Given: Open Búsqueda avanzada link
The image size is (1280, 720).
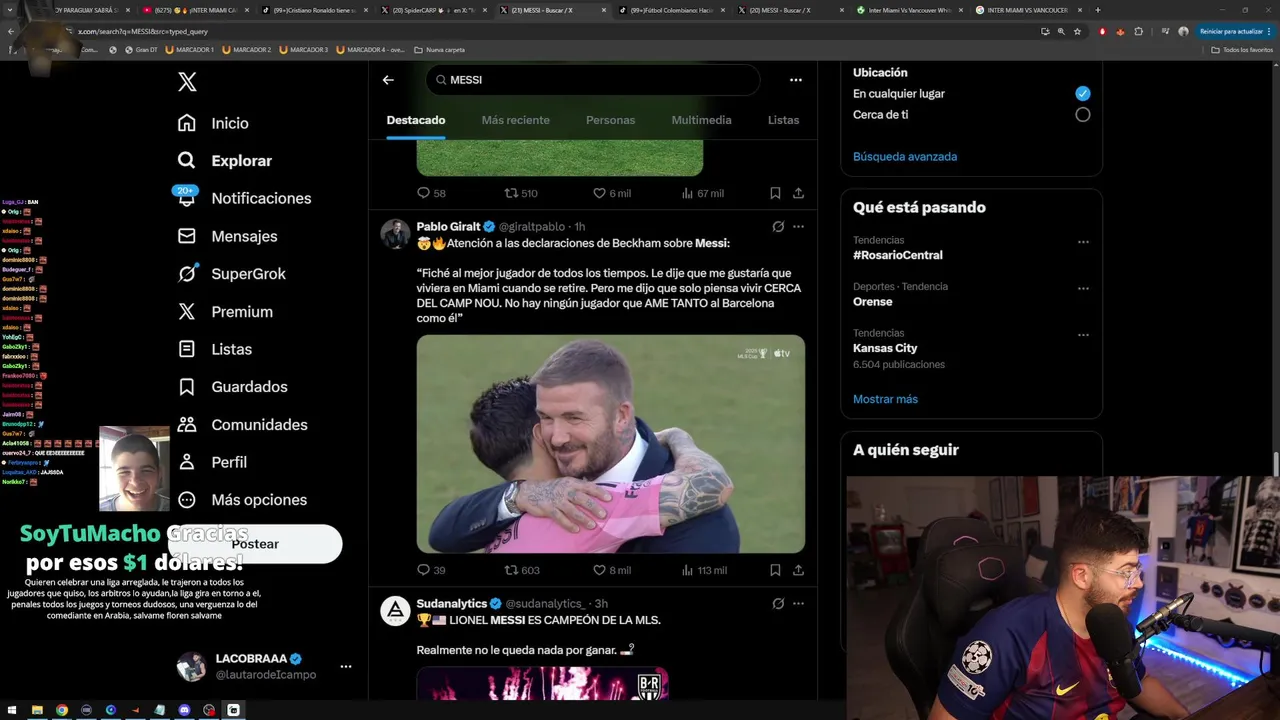Looking at the screenshot, I should [x=905, y=157].
